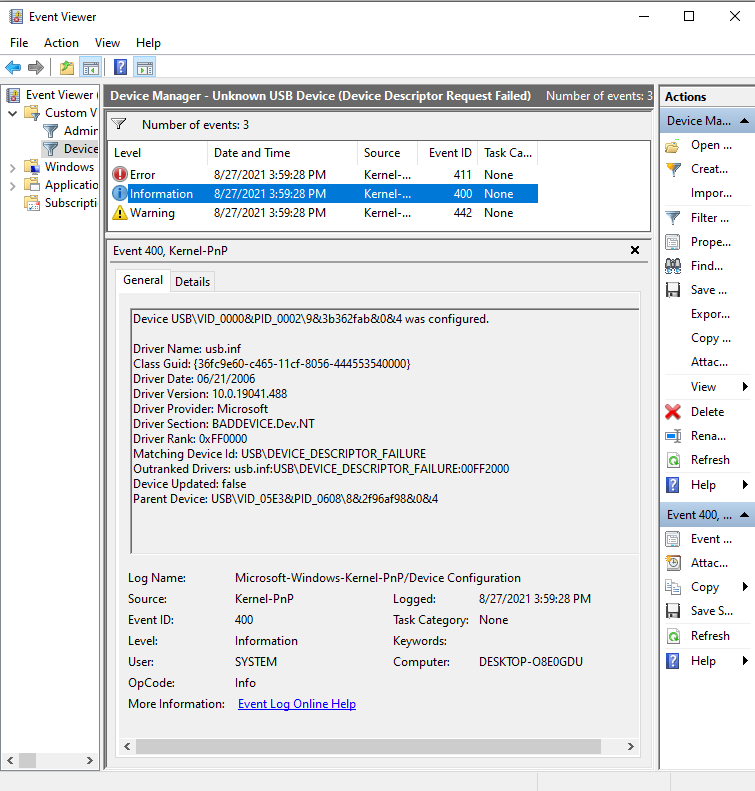Click the details scrollbar right arrow
755x791 pixels.
pyautogui.click(x=630, y=747)
